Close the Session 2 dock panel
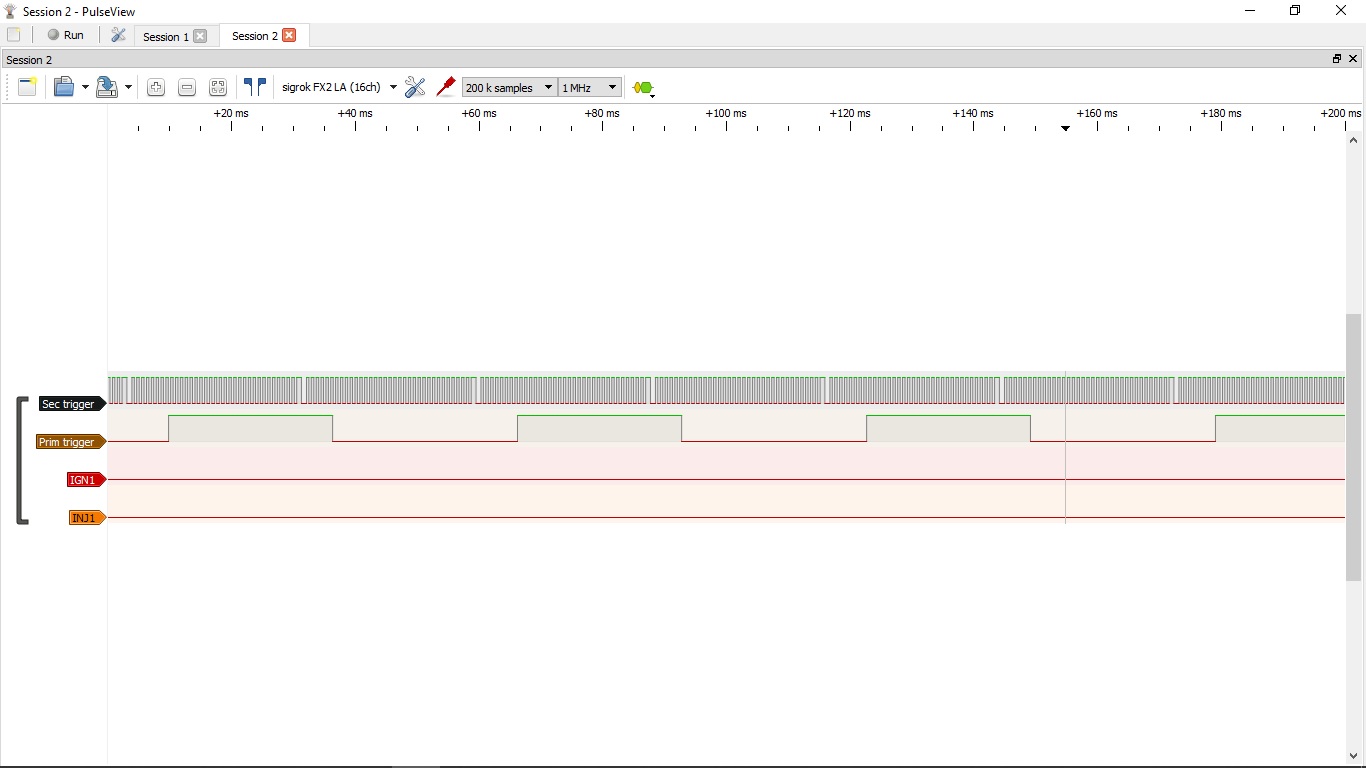This screenshot has width=1366, height=768. tap(1354, 59)
